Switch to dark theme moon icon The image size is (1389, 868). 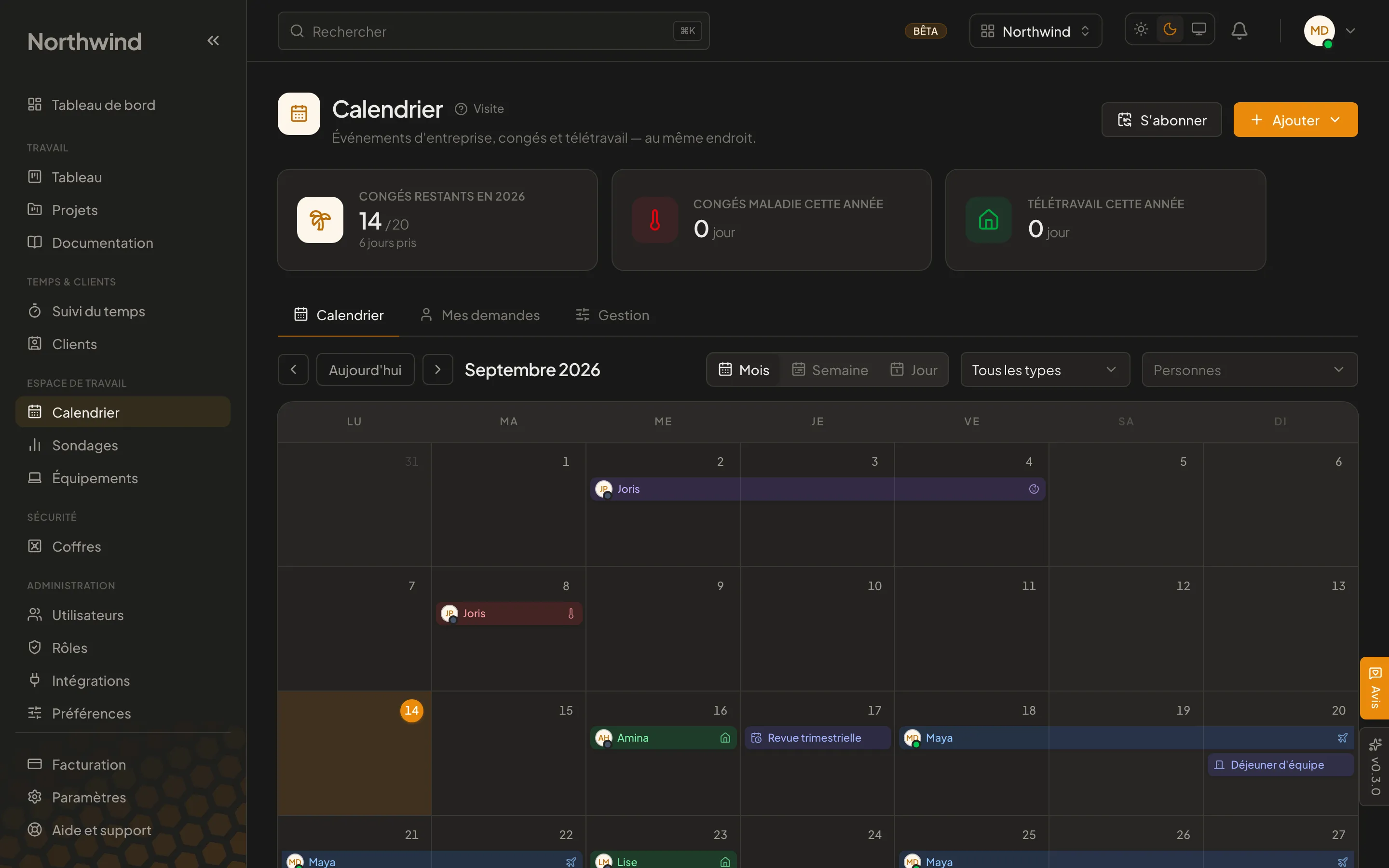tap(1170, 29)
